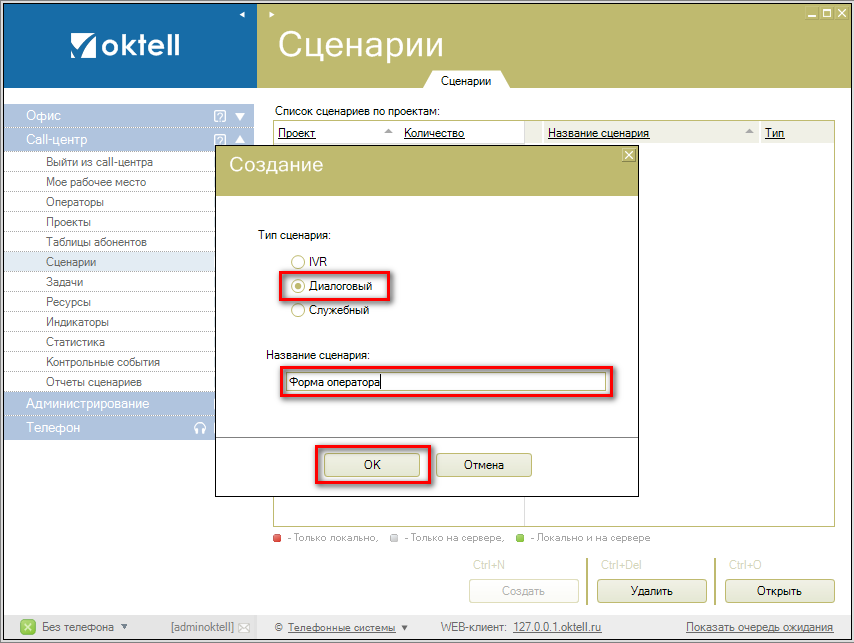Open Телефонные системы dropdown menu
The image size is (854, 643).
[x=404, y=628]
